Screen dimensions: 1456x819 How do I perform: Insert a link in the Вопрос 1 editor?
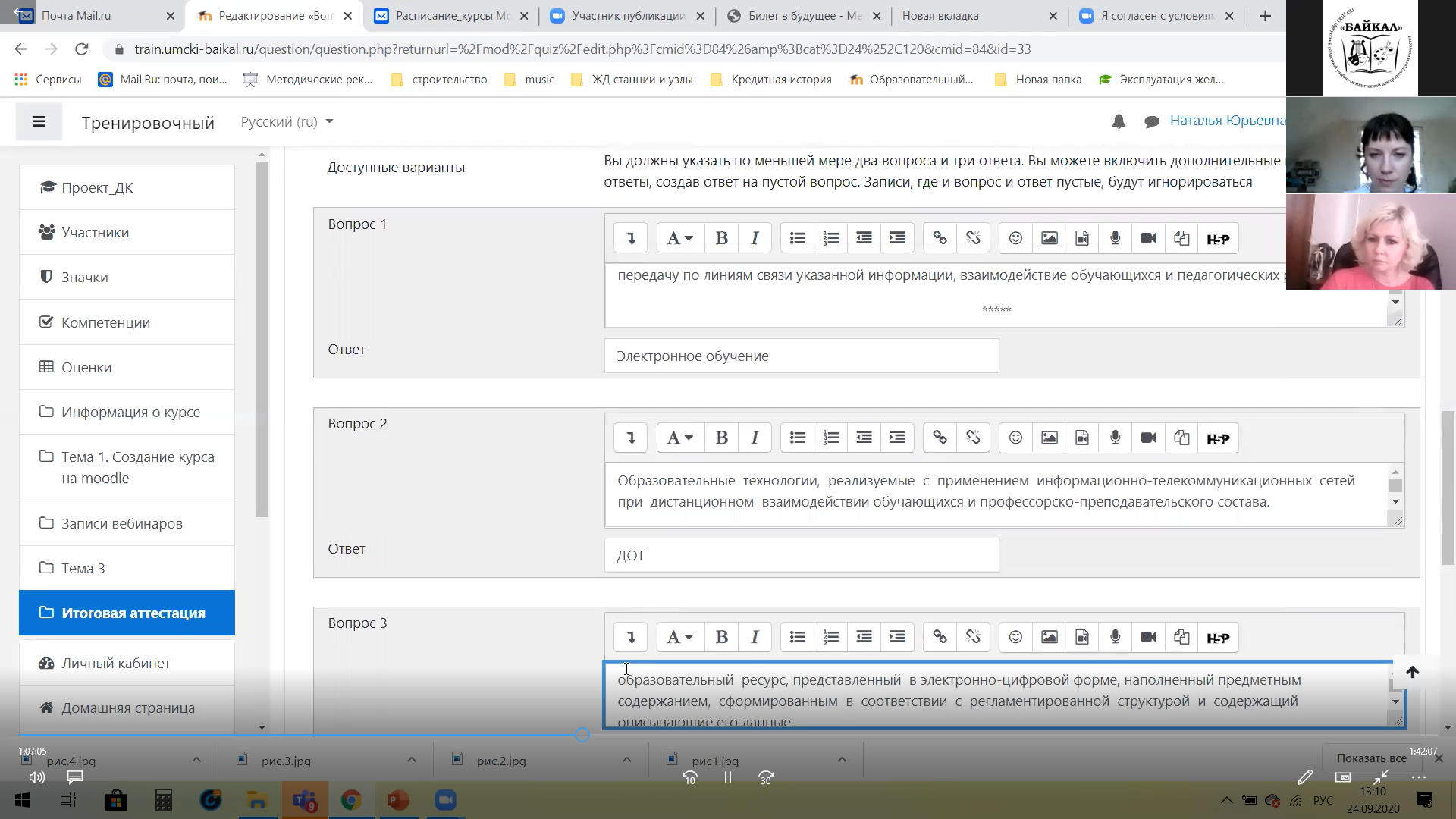[940, 238]
